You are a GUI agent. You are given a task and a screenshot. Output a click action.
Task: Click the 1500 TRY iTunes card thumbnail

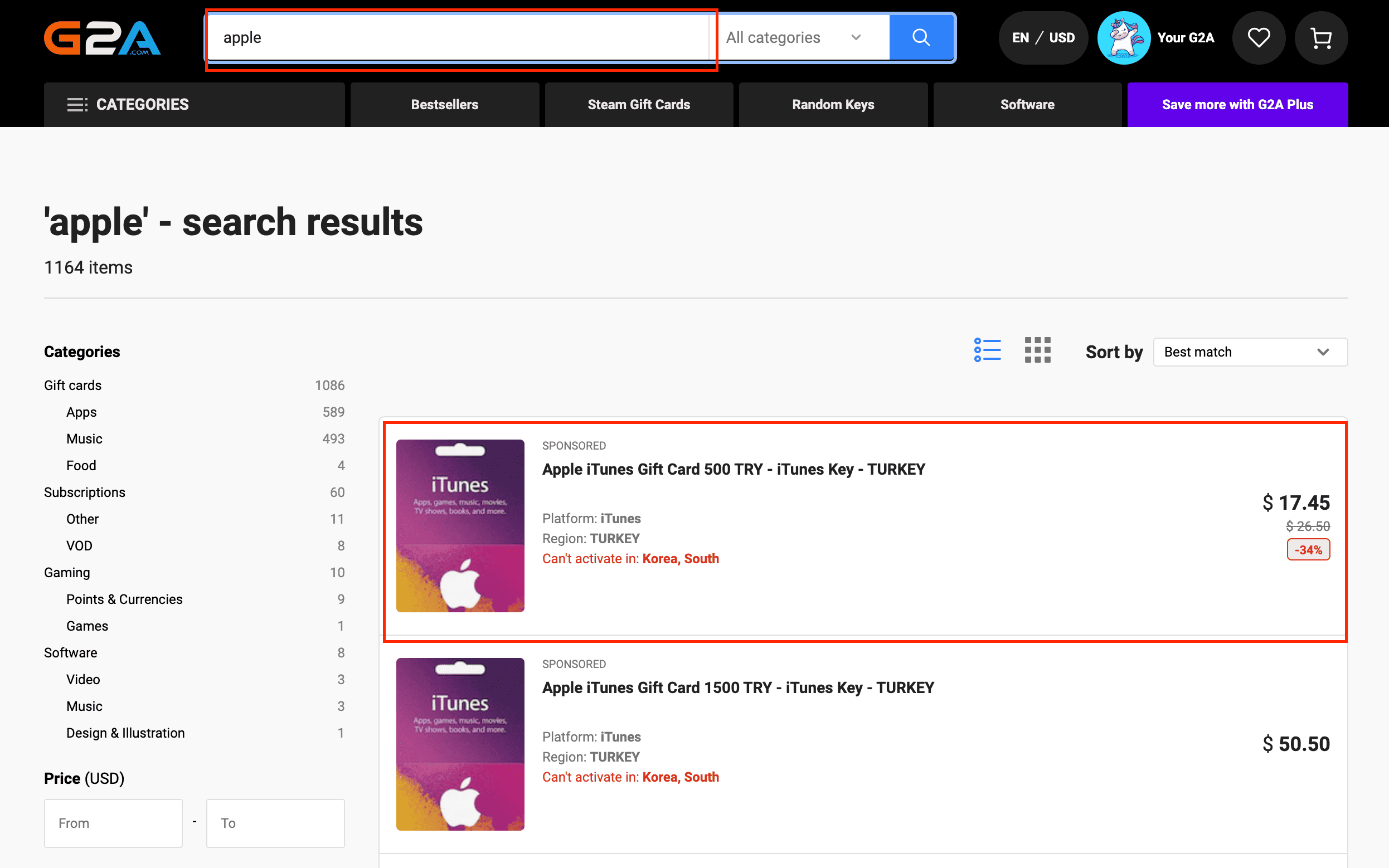pos(460,743)
